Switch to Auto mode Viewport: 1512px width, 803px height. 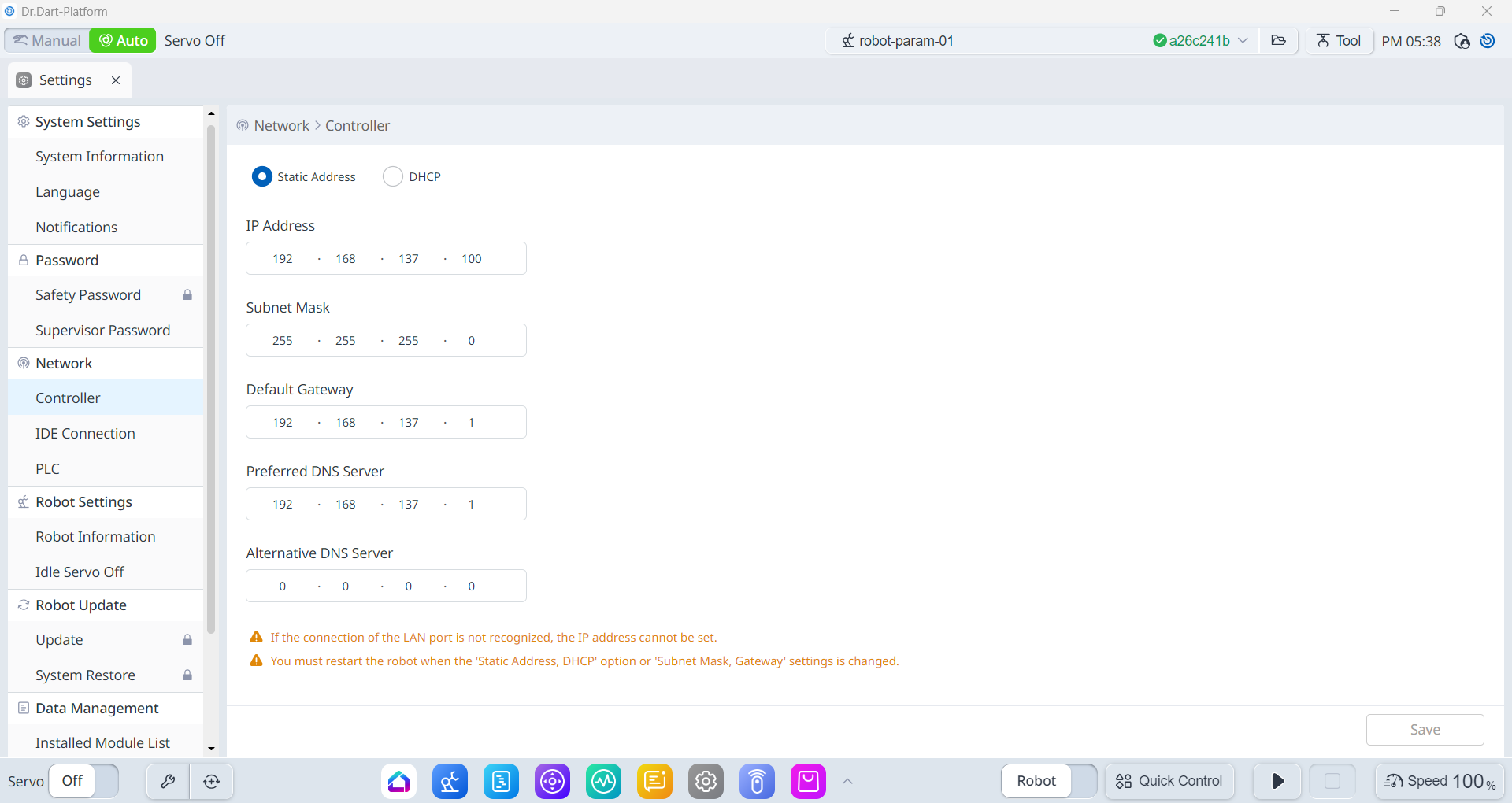pos(123,40)
